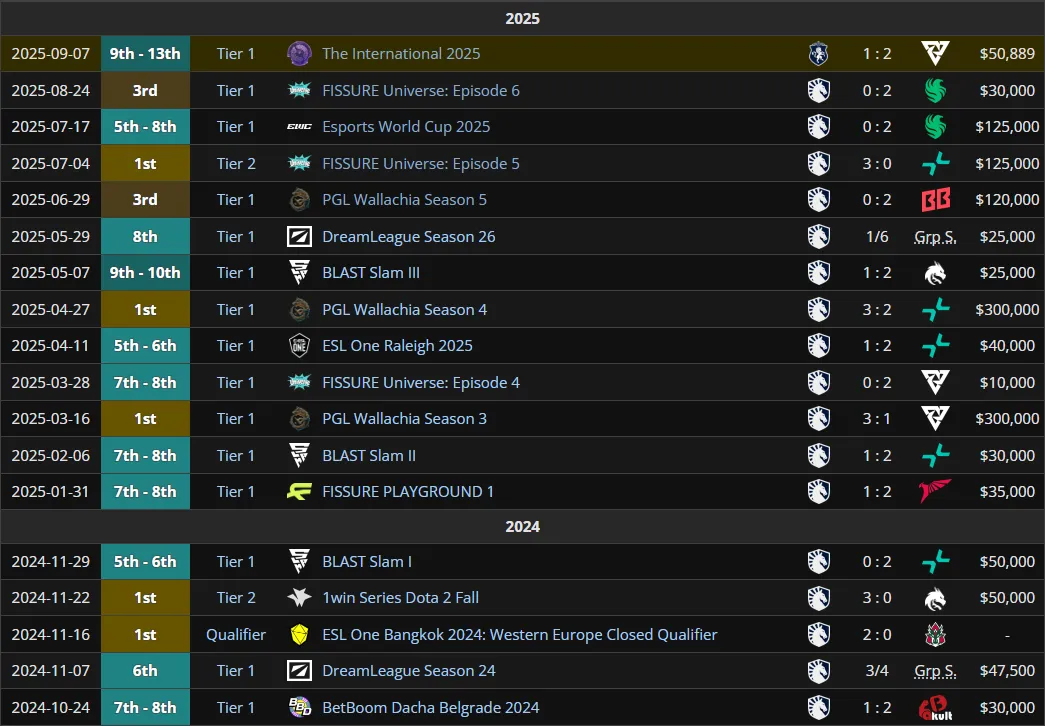
Task: Follow DreamLeague Season 24 link
Action: pyautogui.click(x=409, y=671)
